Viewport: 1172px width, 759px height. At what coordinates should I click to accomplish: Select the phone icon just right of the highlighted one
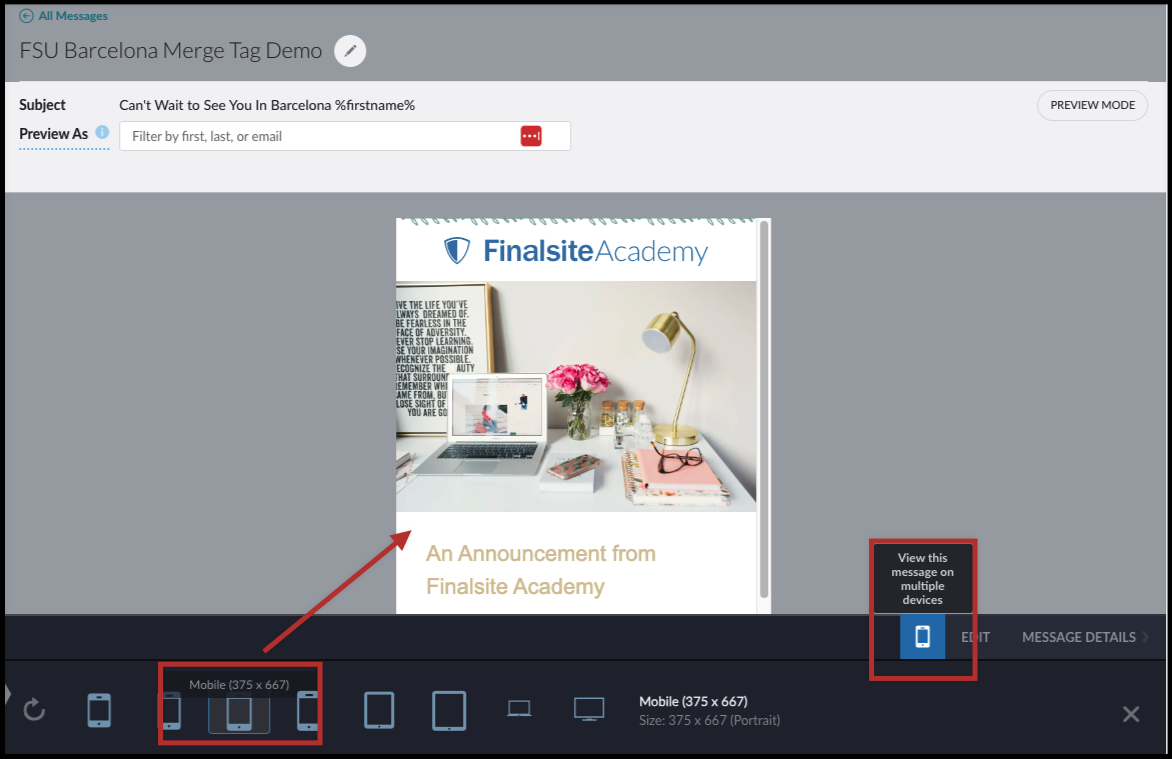pos(308,710)
